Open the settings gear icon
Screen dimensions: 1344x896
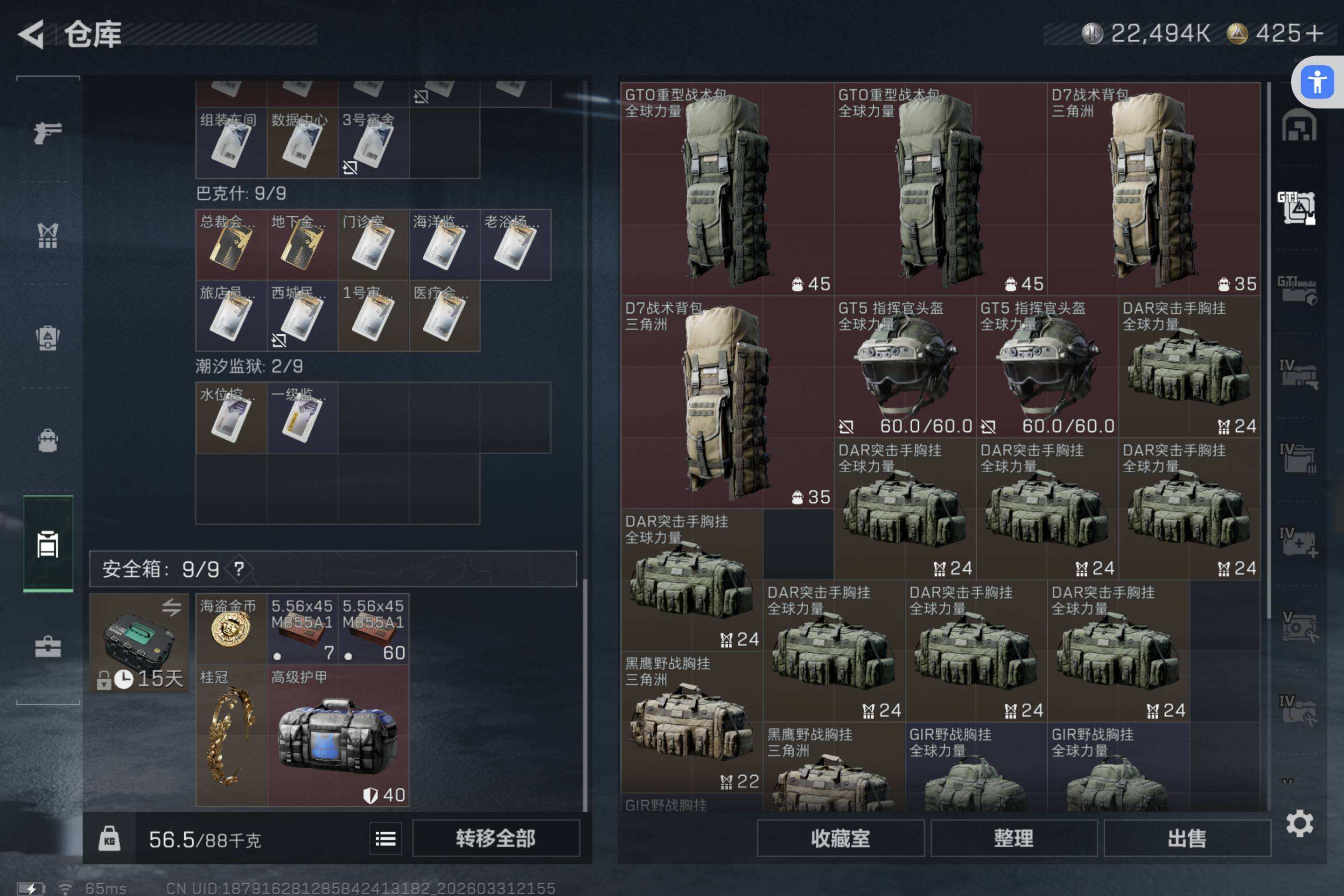[1299, 823]
